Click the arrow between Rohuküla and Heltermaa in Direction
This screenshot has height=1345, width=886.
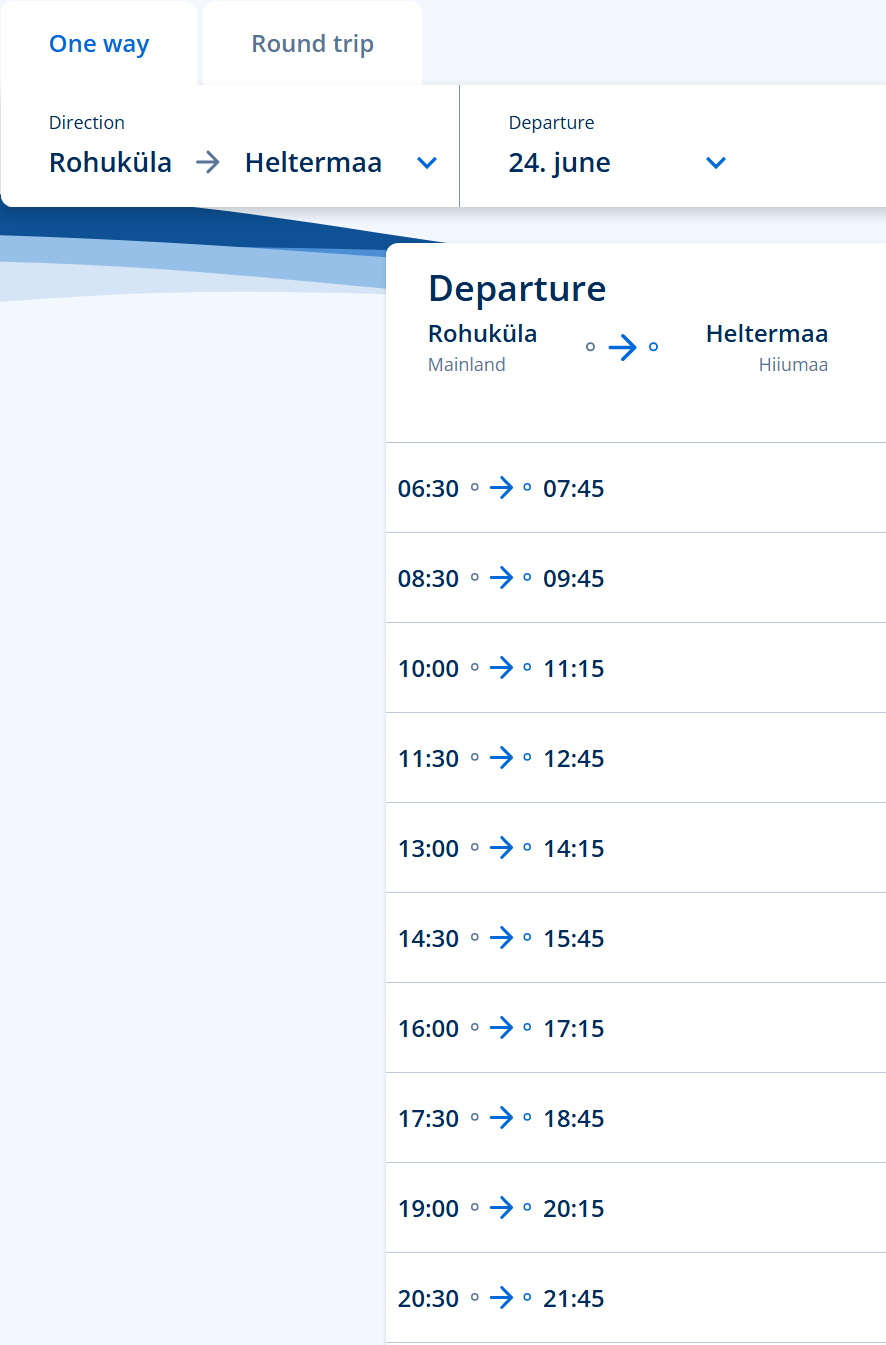[208, 163]
